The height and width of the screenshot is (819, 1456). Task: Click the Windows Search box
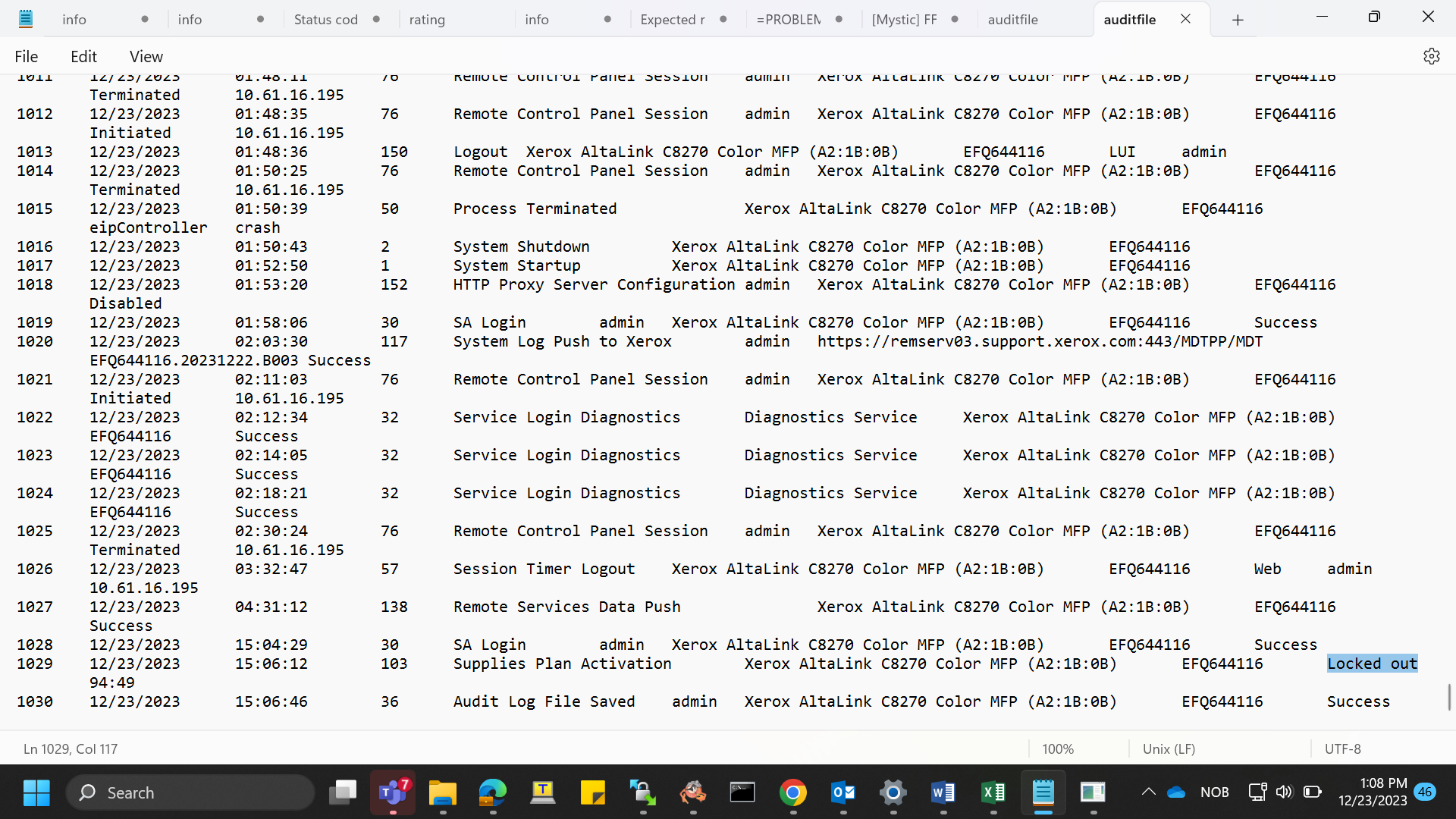click(191, 792)
